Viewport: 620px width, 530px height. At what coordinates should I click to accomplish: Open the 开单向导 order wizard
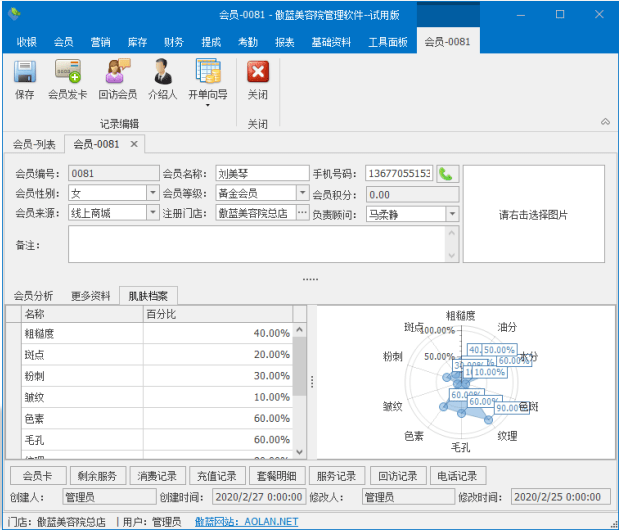coord(207,73)
